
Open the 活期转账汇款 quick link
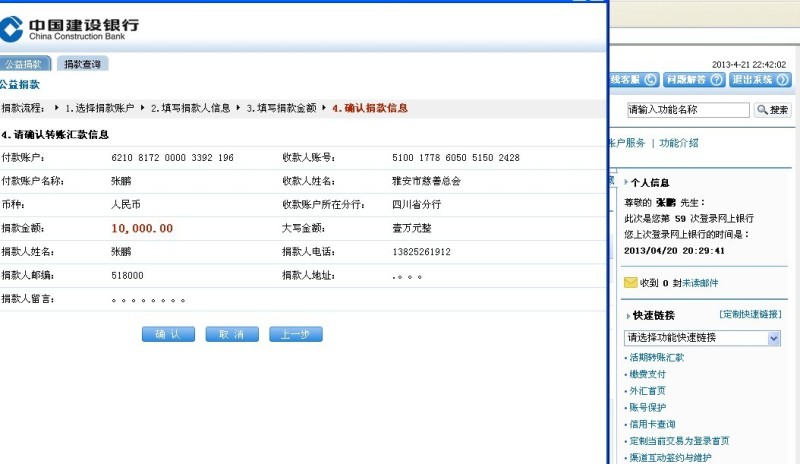pyautogui.click(x=656, y=357)
